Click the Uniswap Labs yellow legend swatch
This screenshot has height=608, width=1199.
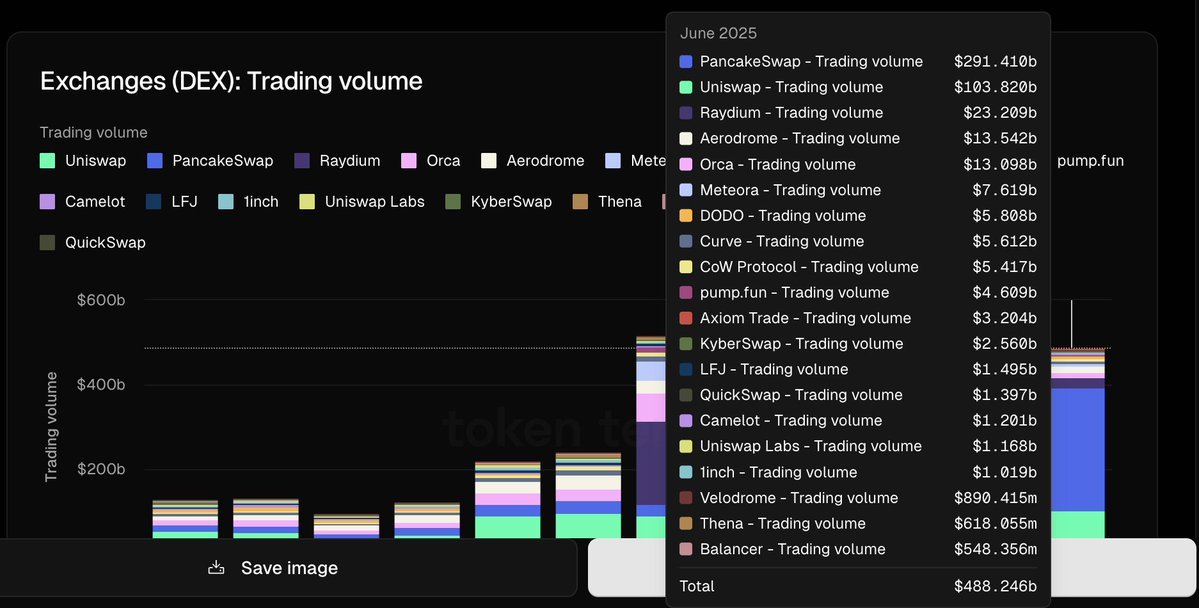[x=307, y=202]
